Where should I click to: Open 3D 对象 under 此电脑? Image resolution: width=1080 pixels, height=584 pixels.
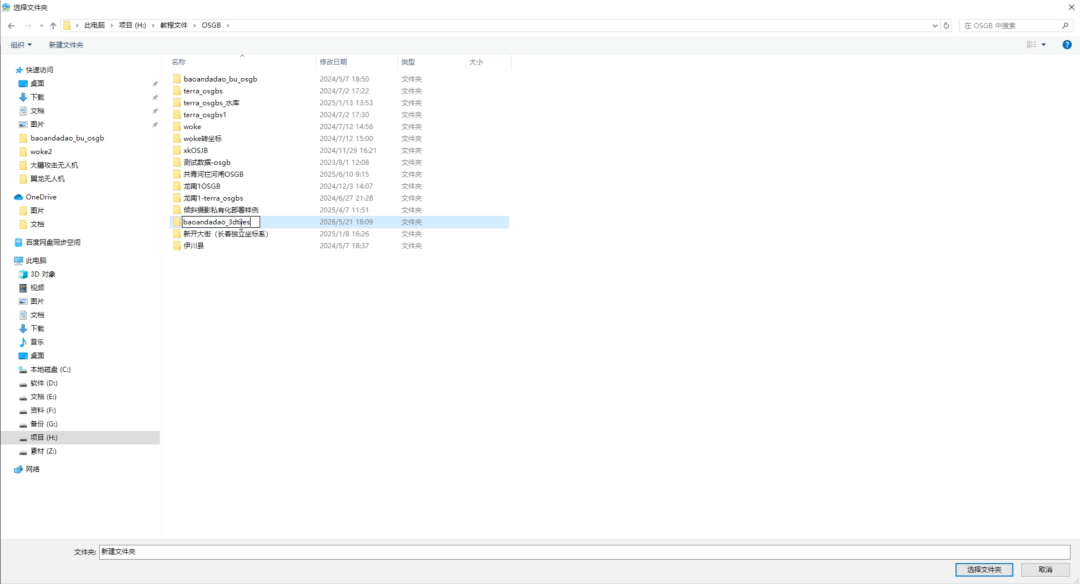pyautogui.click(x=42, y=274)
